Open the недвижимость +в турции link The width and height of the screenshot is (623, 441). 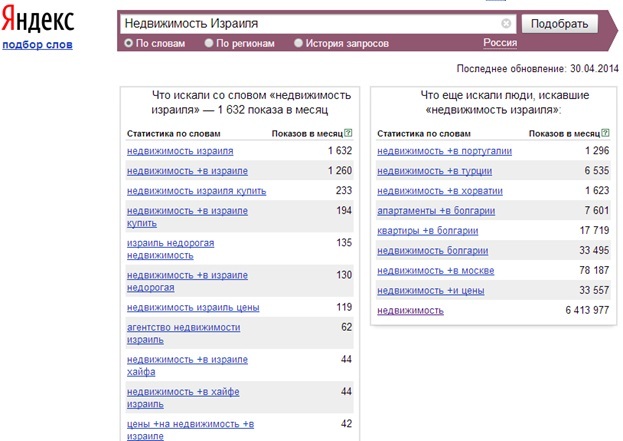[434, 171]
